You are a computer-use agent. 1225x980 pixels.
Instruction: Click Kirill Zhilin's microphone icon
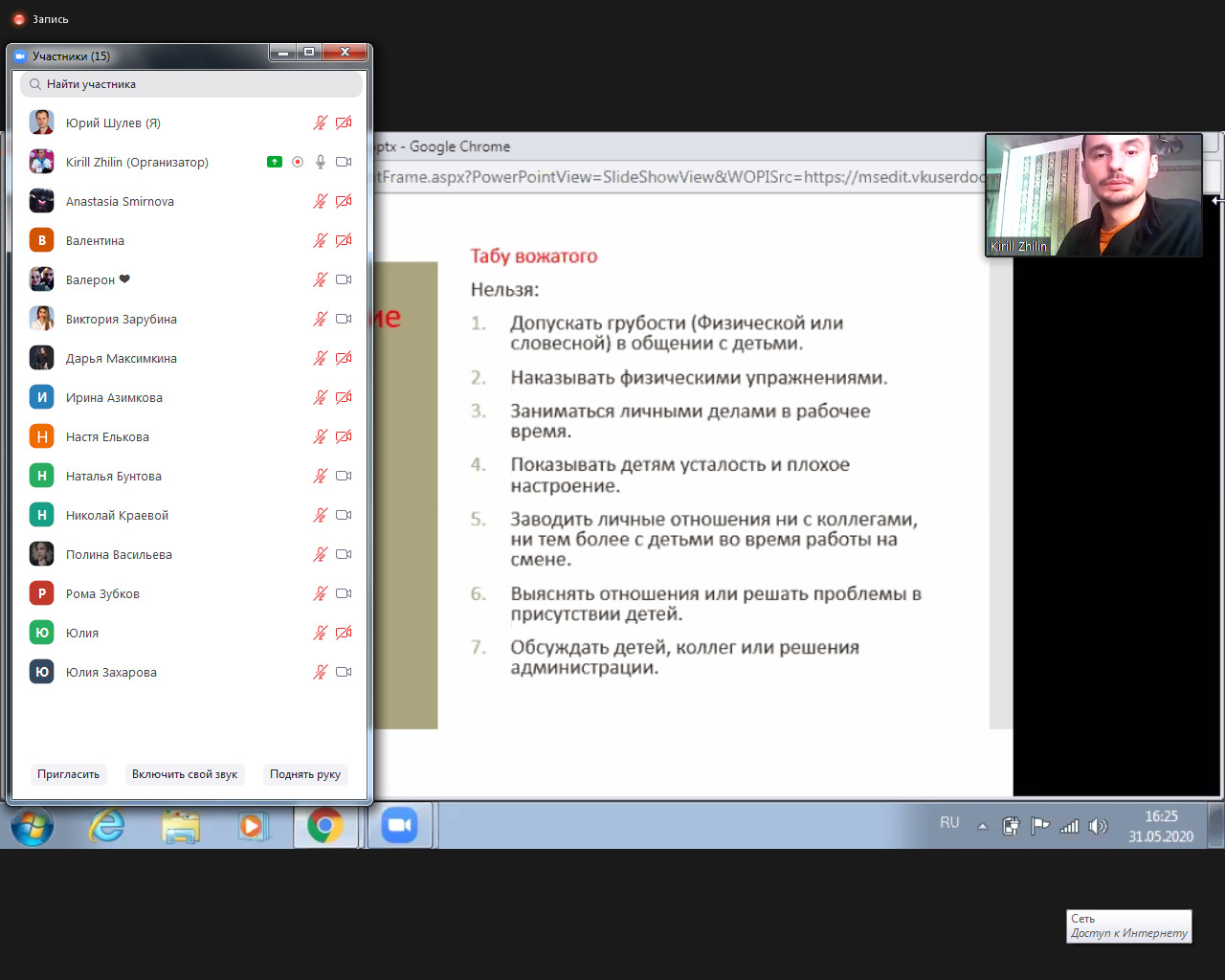click(321, 162)
